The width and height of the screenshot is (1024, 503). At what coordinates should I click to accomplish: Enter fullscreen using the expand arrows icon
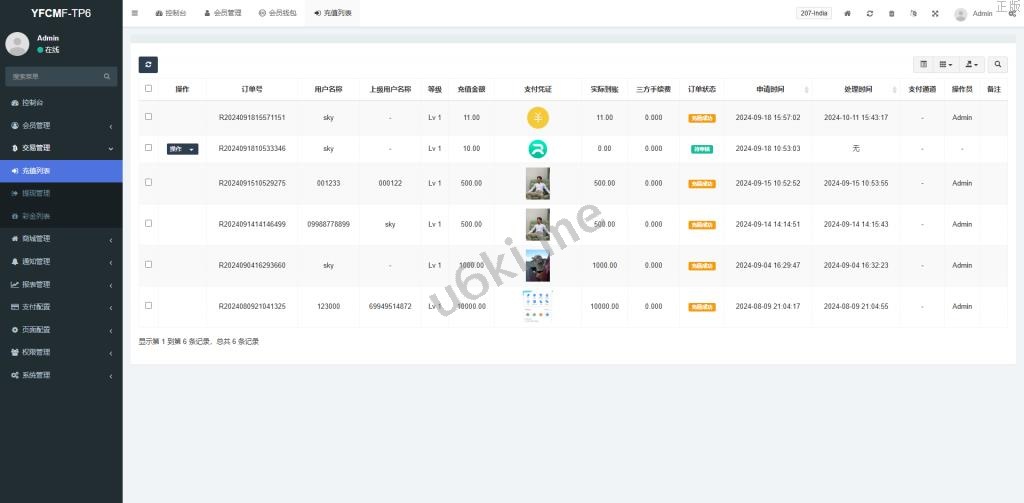point(935,14)
